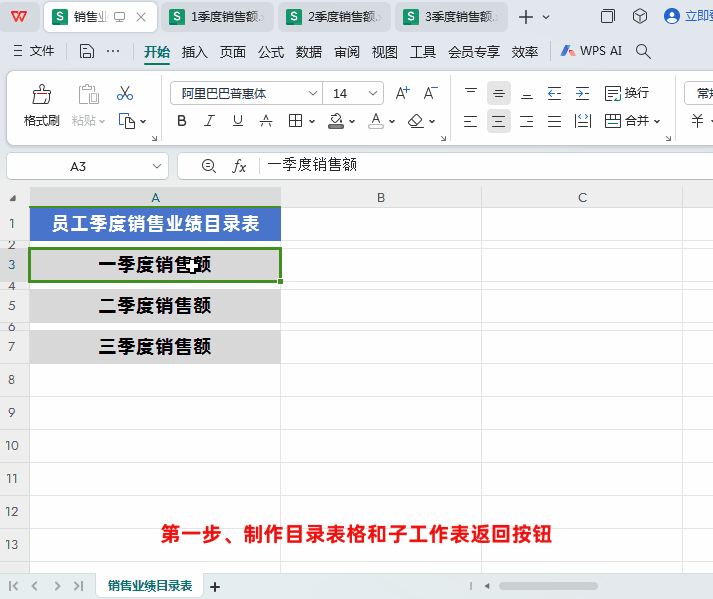Click the Format Painter brush icon

[41, 95]
